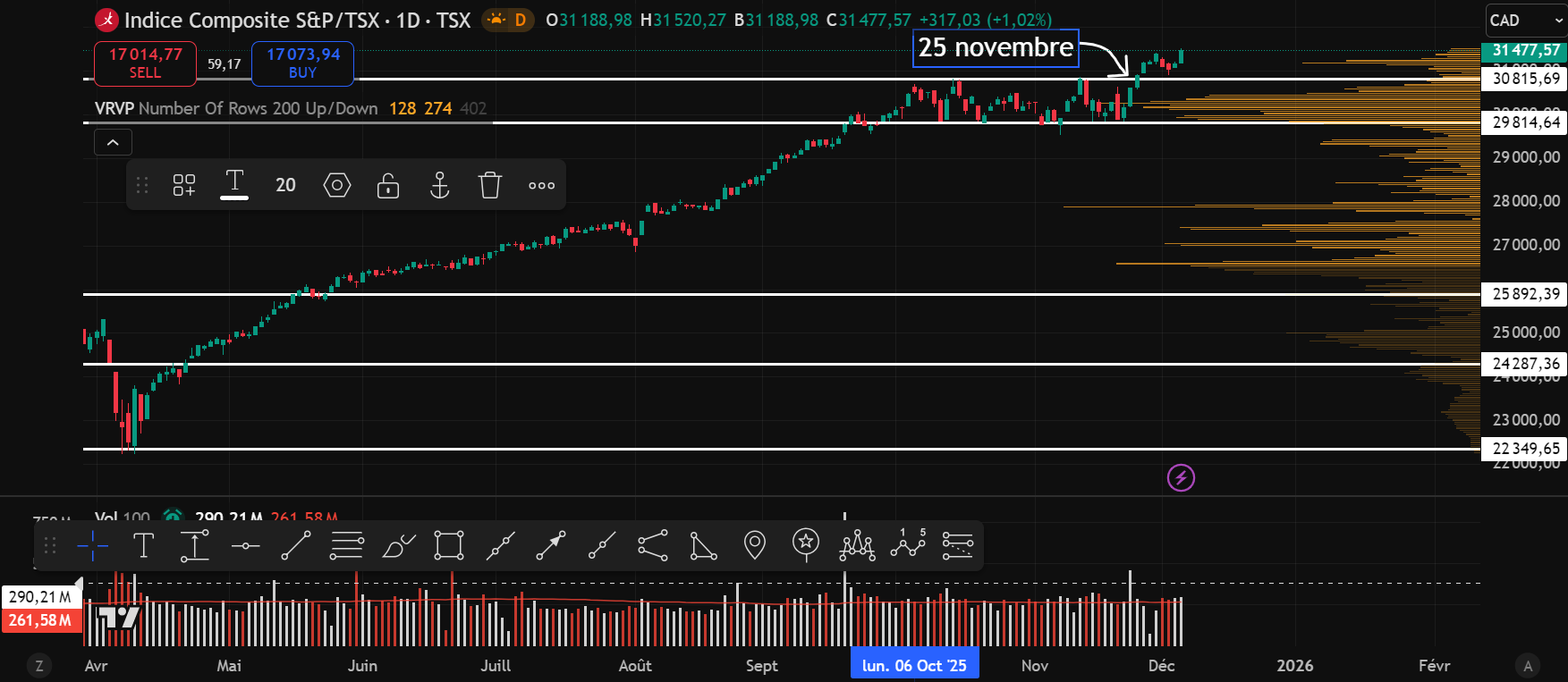Click the three-point path tool icon
Image resolution: width=1568 pixels, height=682 pixels.
click(653, 545)
